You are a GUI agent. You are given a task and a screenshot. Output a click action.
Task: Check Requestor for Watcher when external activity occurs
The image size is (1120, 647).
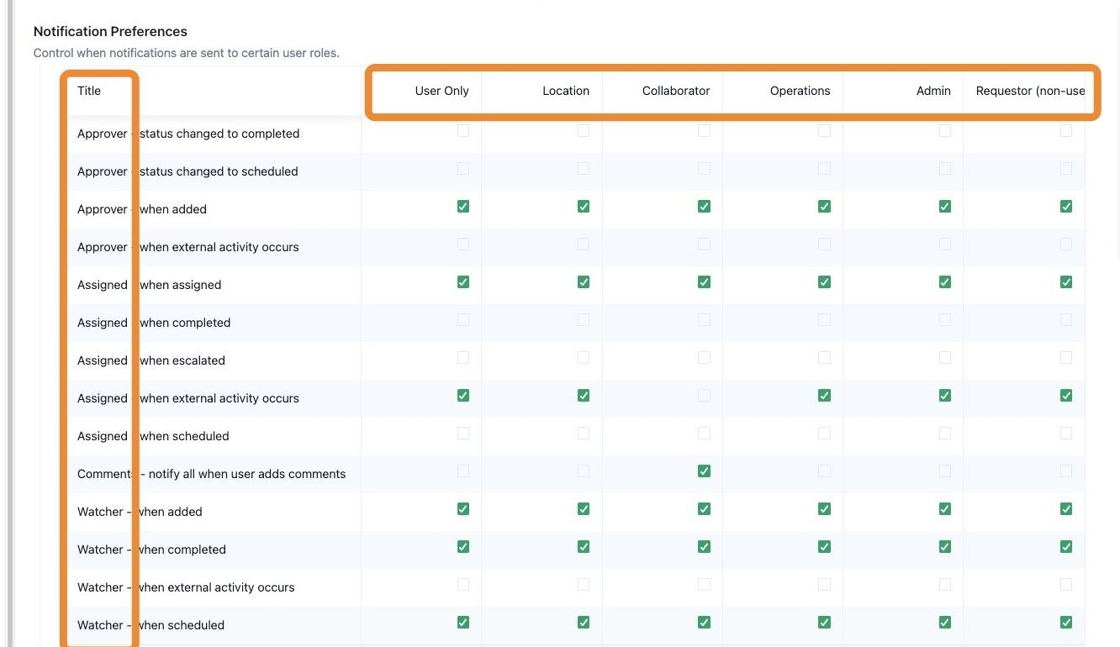tap(1066, 585)
